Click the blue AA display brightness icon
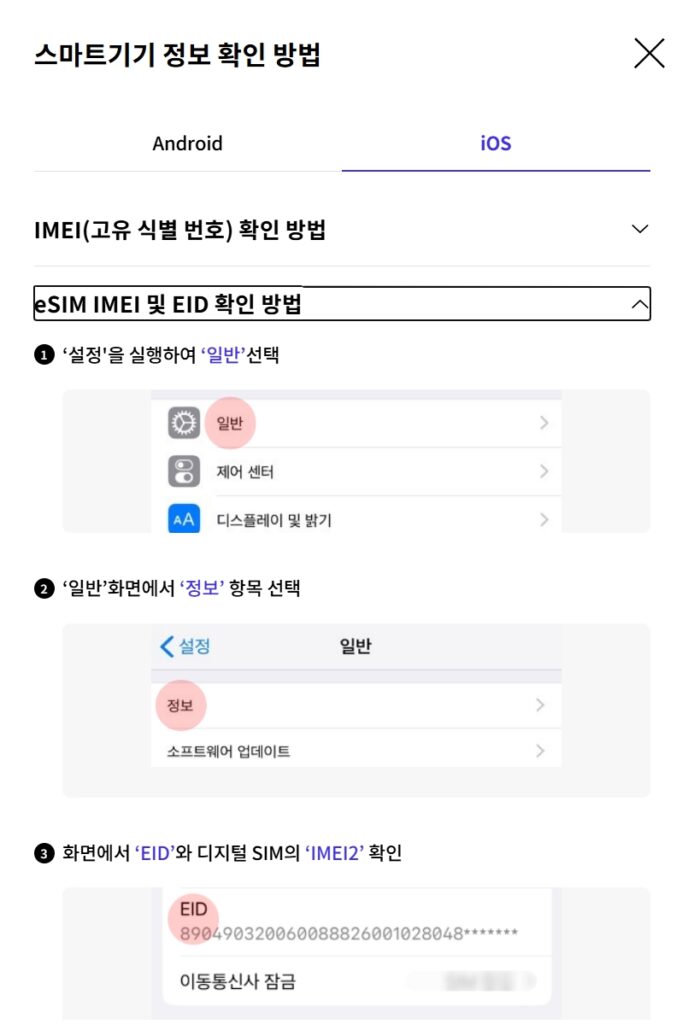 coord(184,519)
